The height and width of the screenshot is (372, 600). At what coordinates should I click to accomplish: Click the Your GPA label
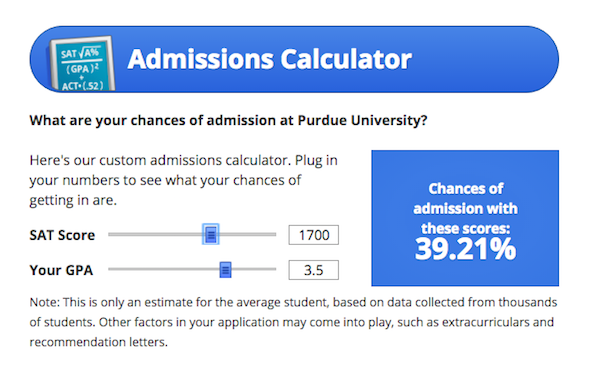(x=61, y=270)
